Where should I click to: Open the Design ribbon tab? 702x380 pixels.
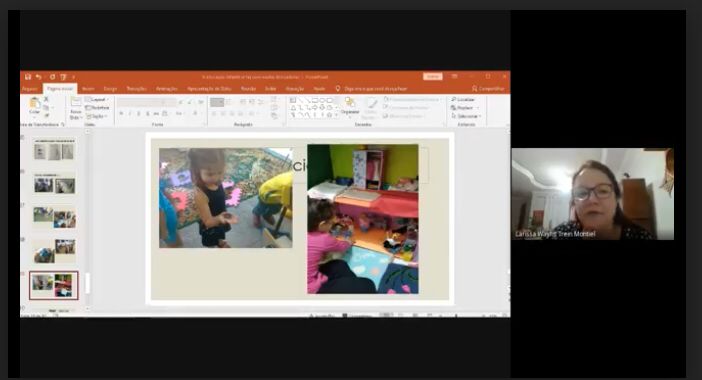click(x=110, y=89)
